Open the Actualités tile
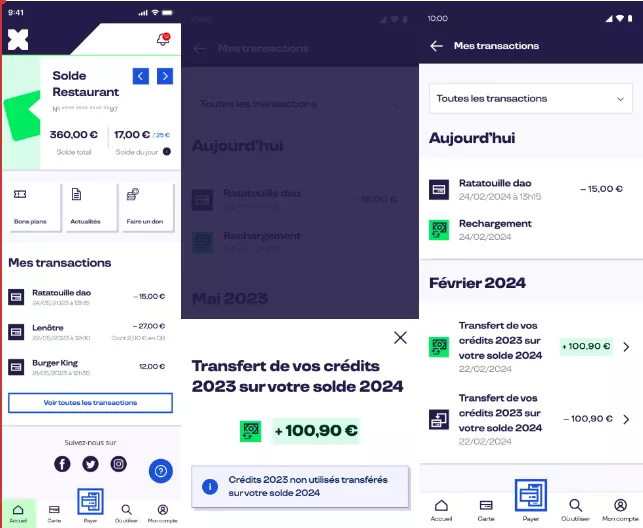This screenshot has width=643, height=528. pos(86,205)
